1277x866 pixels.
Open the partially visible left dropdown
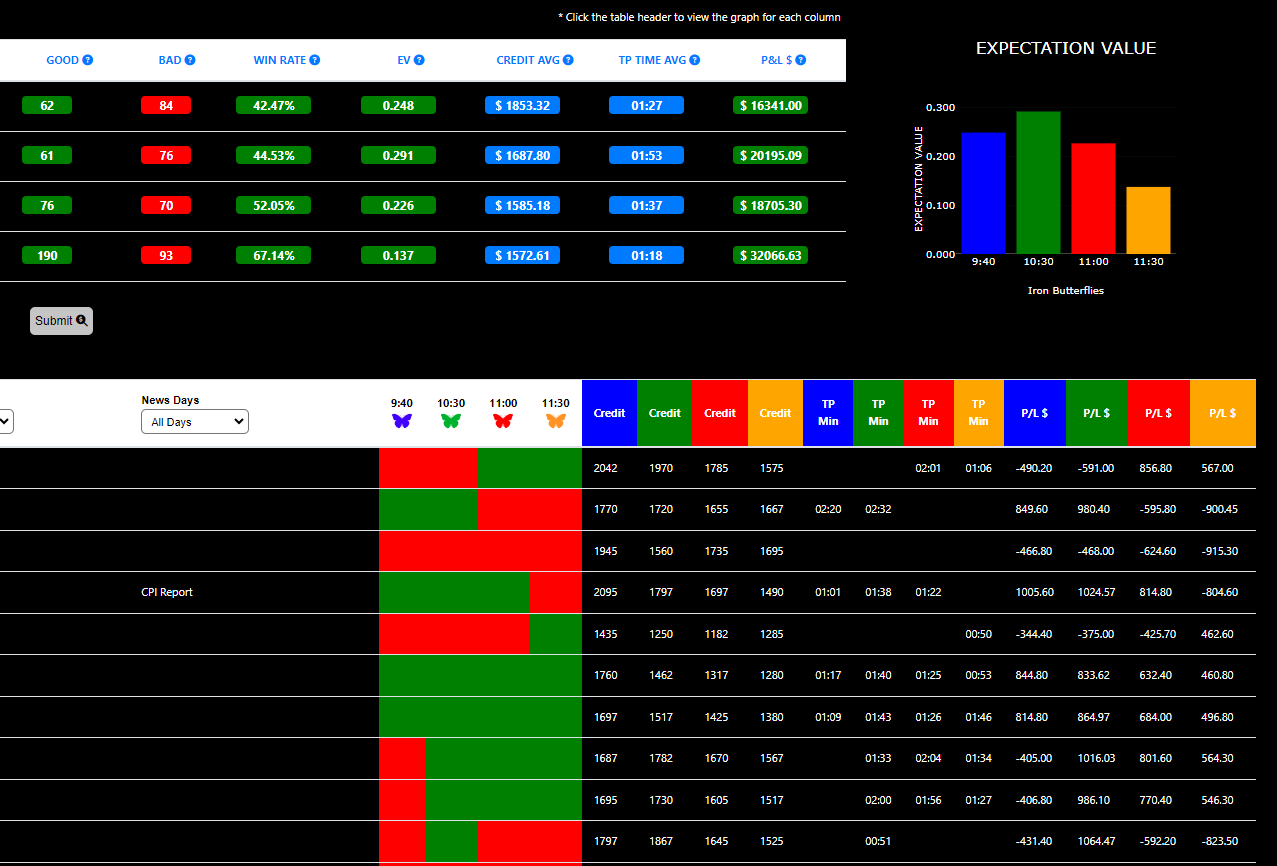pyautogui.click(x=5, y=422)
